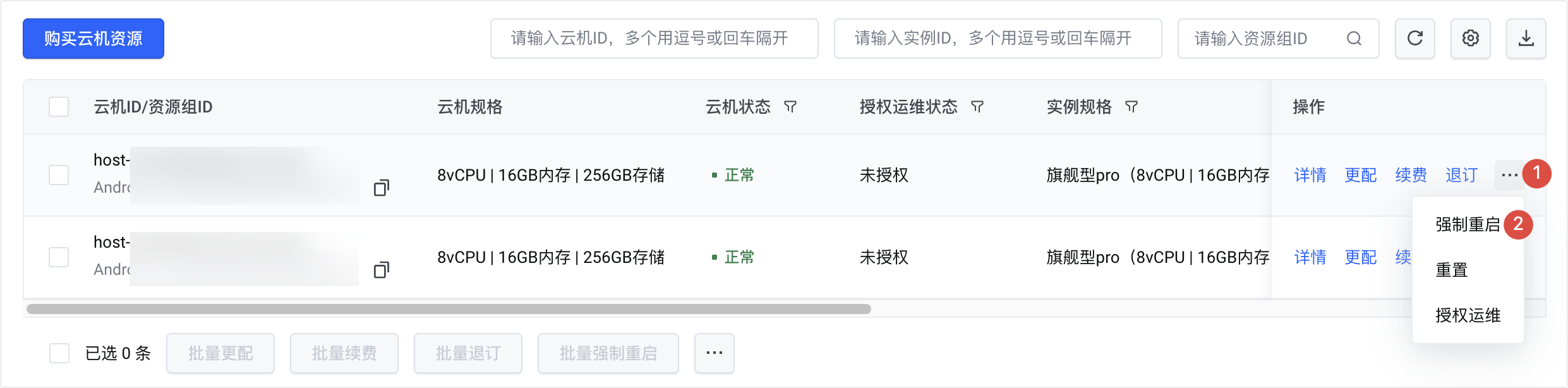Open 详情 link for first host
The image size is (1568, 388).
[1310, 175]
